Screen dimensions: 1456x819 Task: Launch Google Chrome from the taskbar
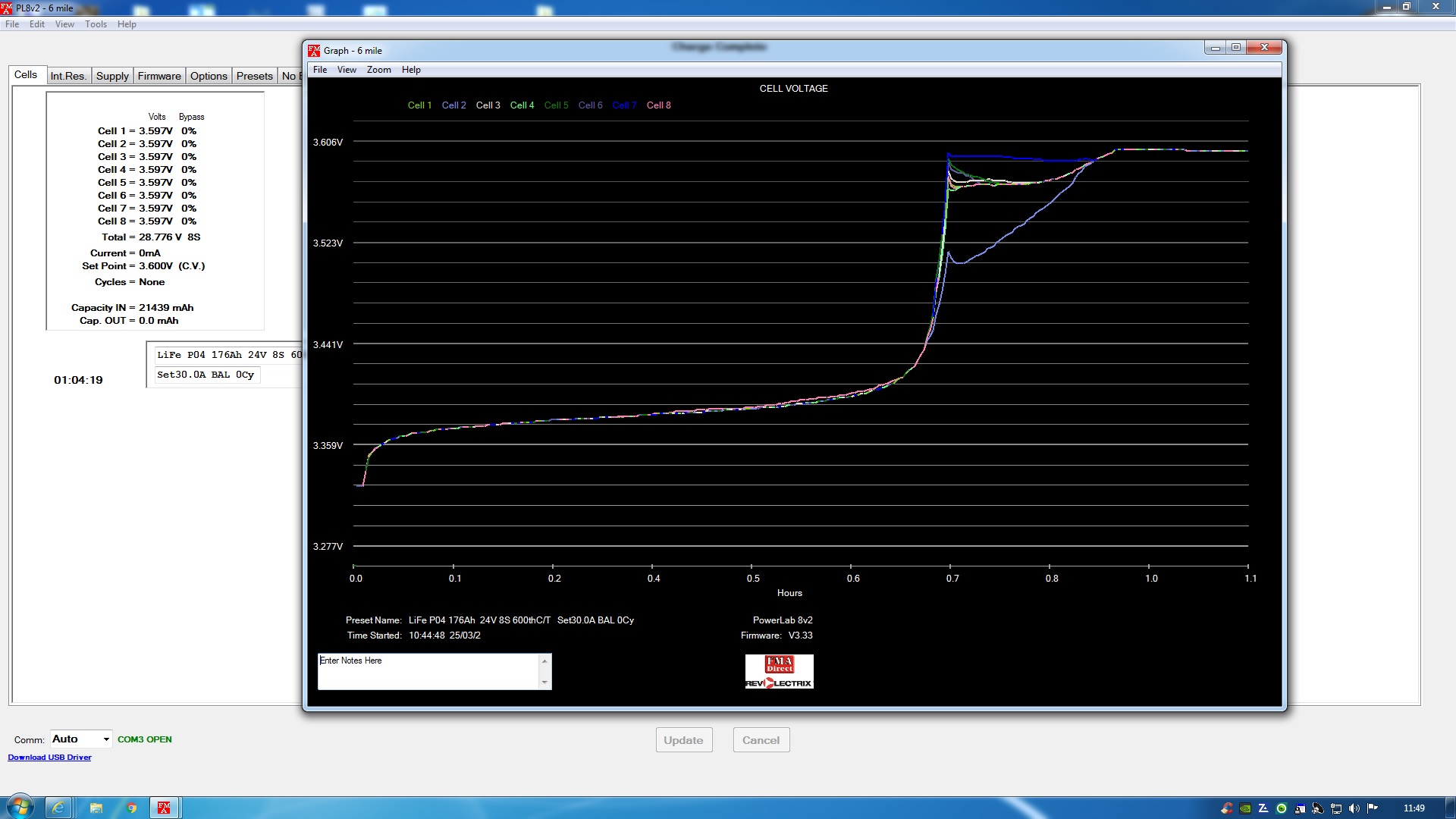click(131, 808)
